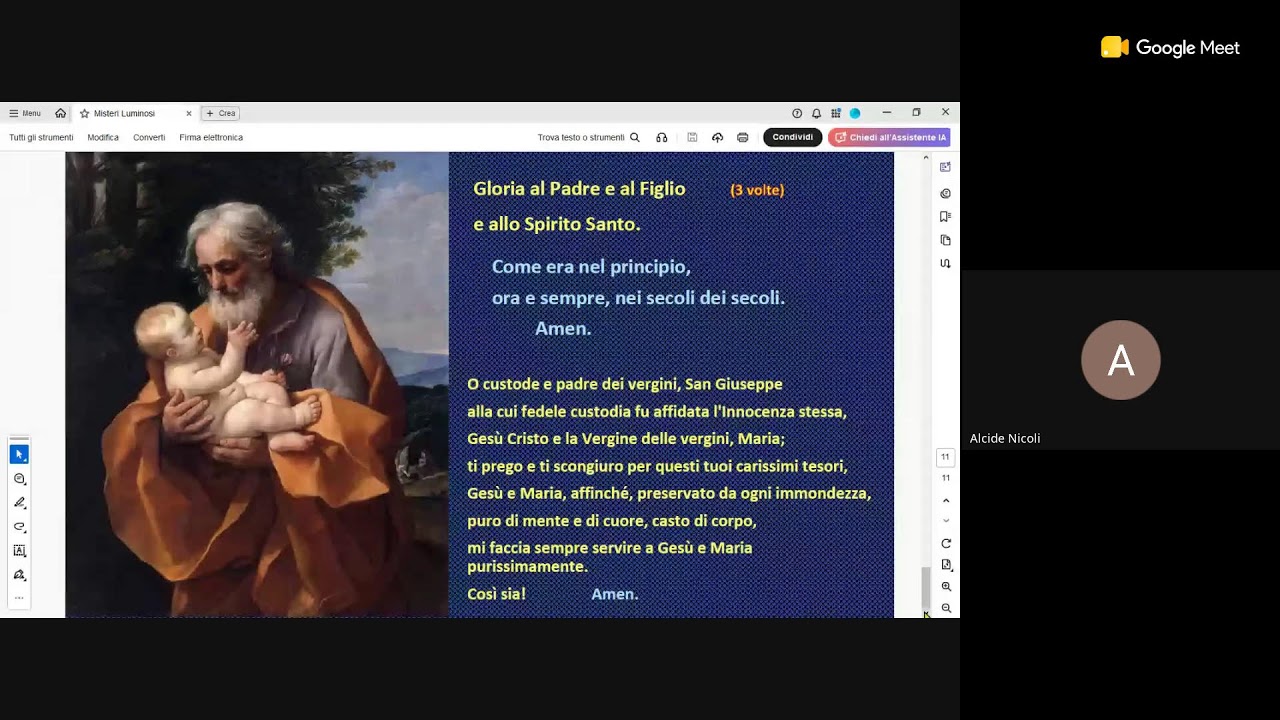Zoom out with the magnifier minus icon
The width and height of the screenshot is (1280, 720).
946,608
